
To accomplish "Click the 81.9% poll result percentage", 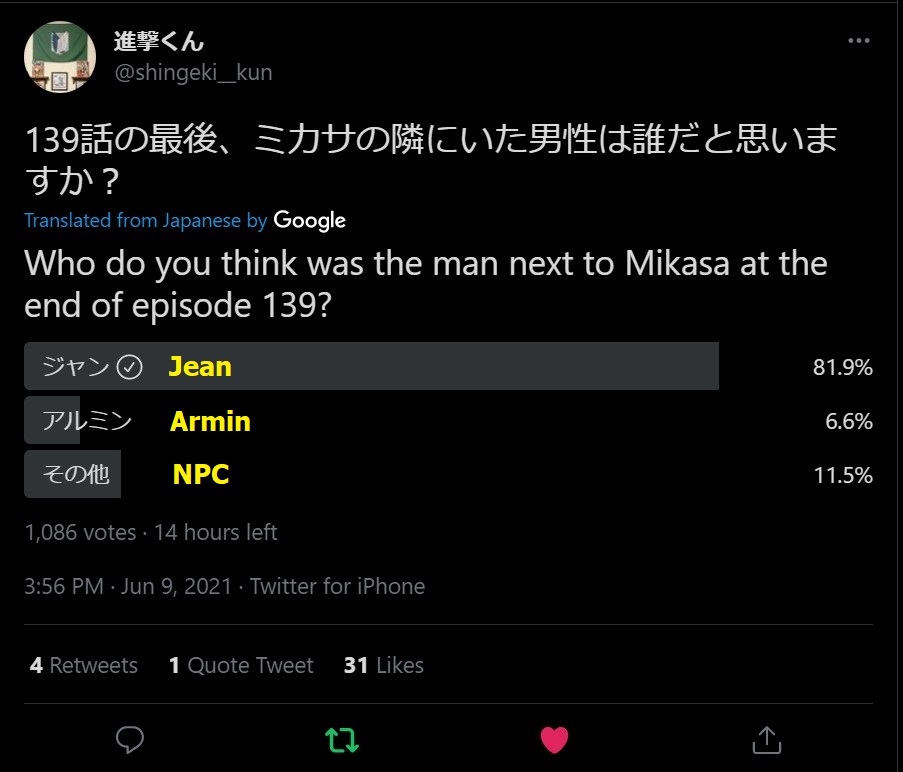I will point(843,367).
